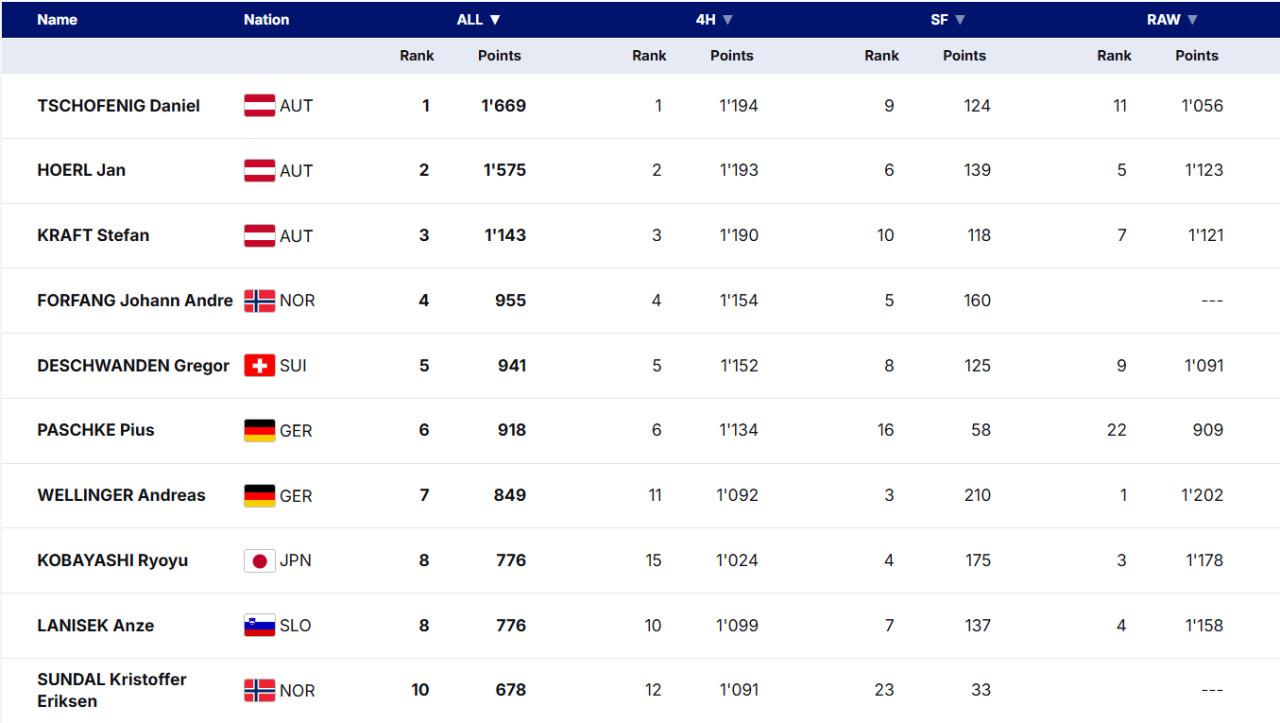
Task: Sort table by SF column arrow
Action: pyautogui.click(x=960, y=20)
